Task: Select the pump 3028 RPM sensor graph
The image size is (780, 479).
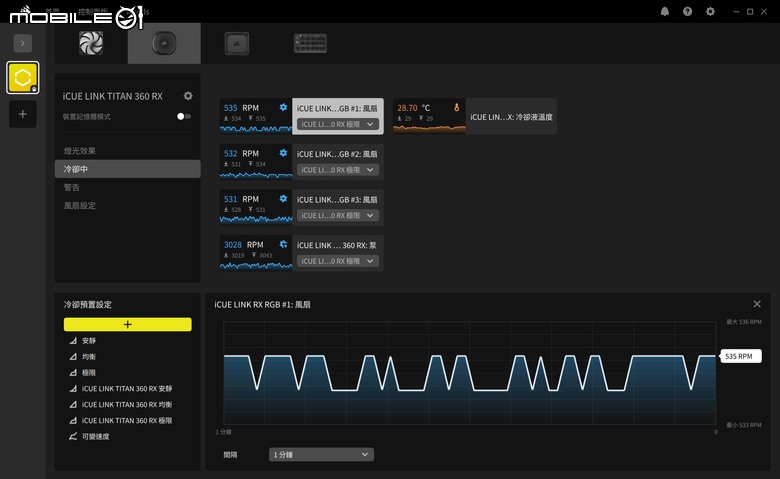Action: point(256,253)
